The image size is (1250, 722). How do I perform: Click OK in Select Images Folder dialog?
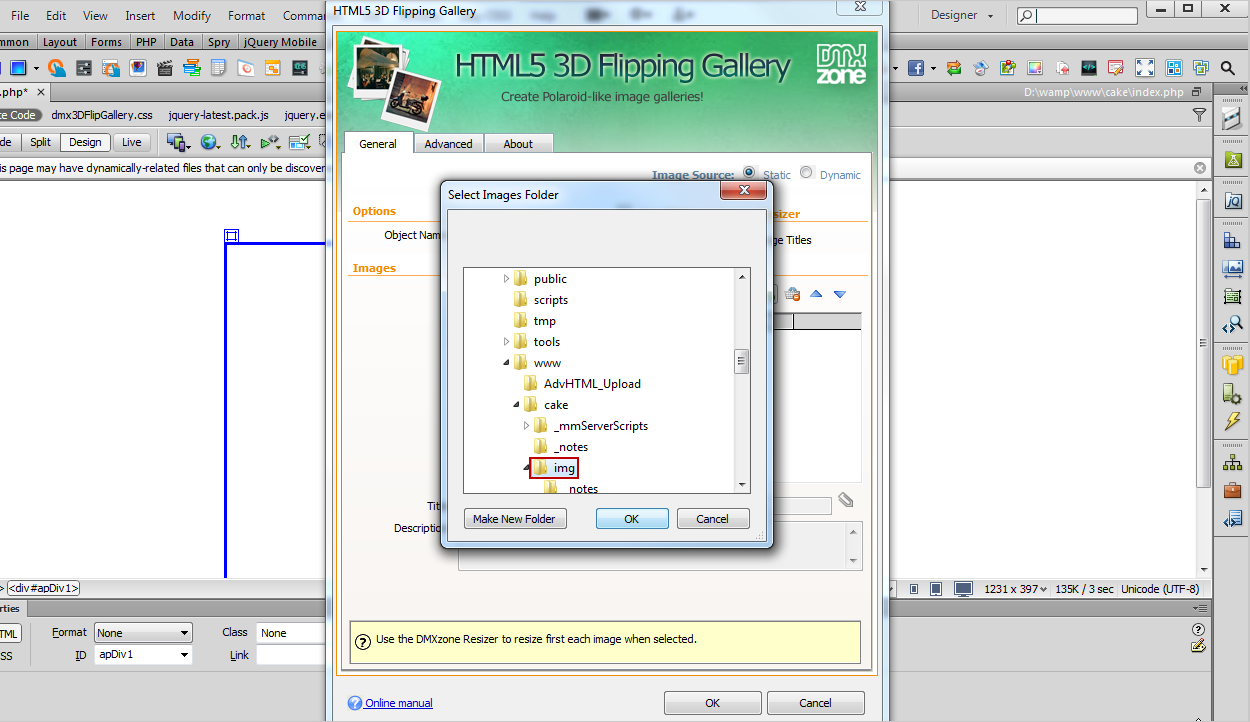[632, 519]
